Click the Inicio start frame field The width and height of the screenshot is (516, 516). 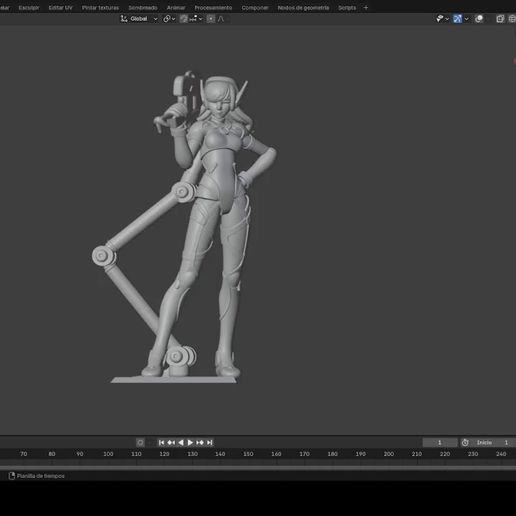pyautogui.click(x=493, y=442)
